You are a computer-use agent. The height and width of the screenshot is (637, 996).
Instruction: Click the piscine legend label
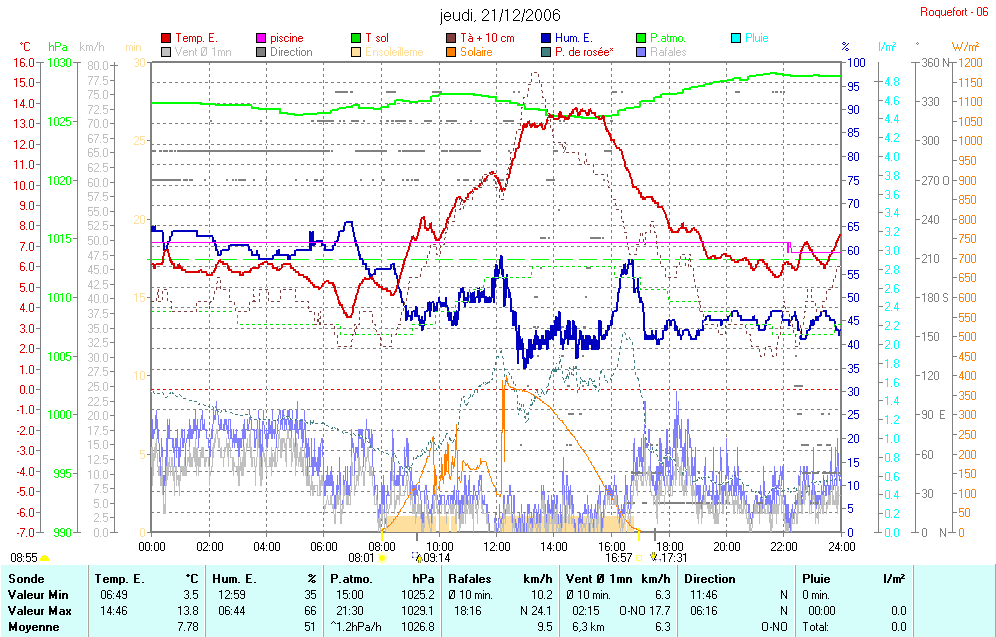[286, 38]
